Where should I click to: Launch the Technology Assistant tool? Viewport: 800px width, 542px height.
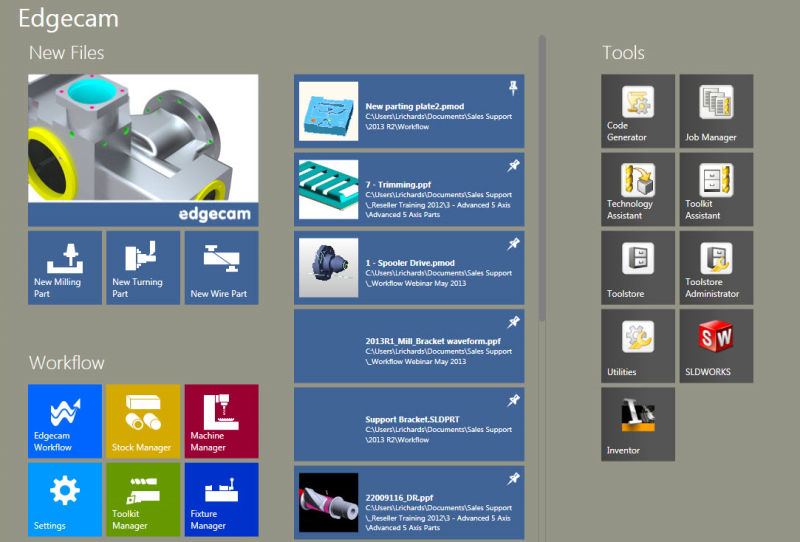(638, 189)
